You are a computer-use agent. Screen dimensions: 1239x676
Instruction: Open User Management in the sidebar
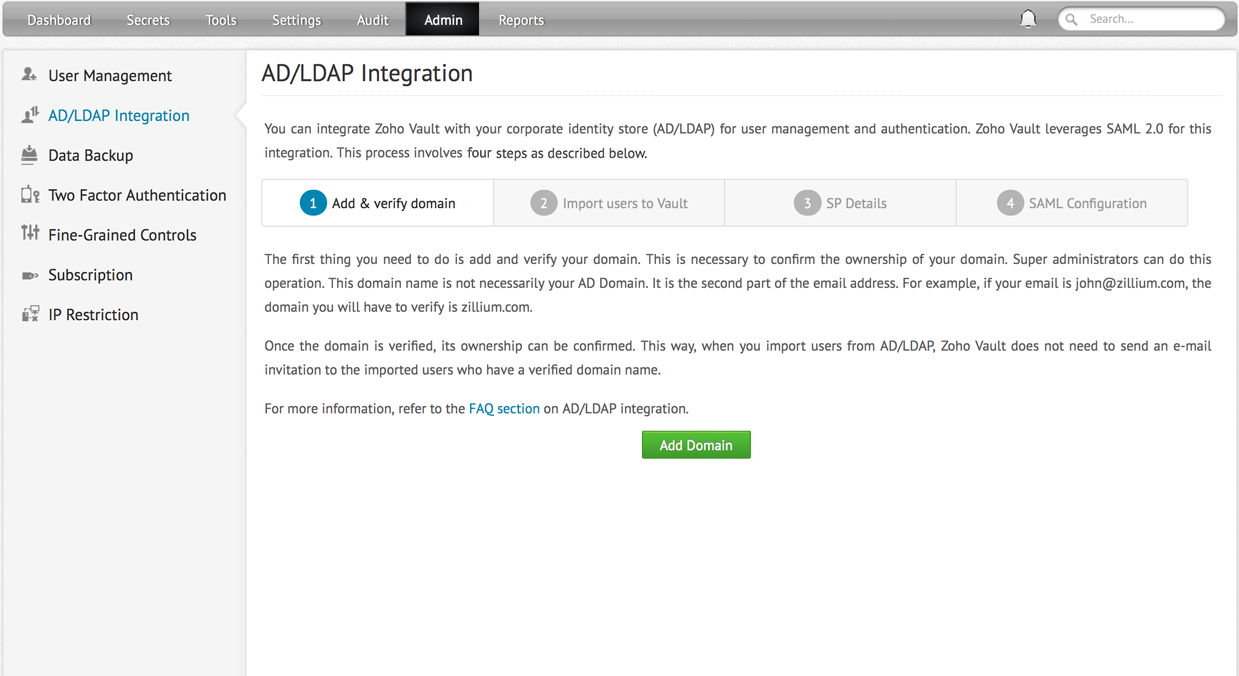tap(110, 75)
